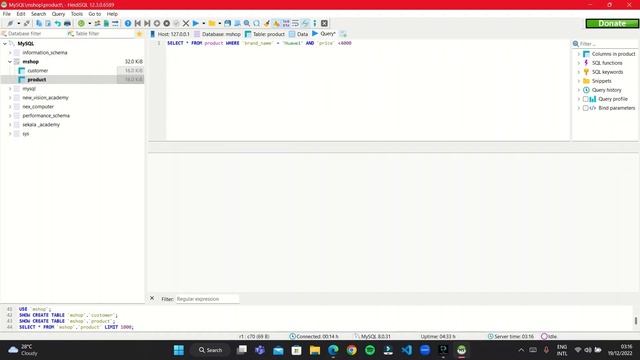
Task: Expand the SQL keywords helper node
Action: tap(578, 72)
